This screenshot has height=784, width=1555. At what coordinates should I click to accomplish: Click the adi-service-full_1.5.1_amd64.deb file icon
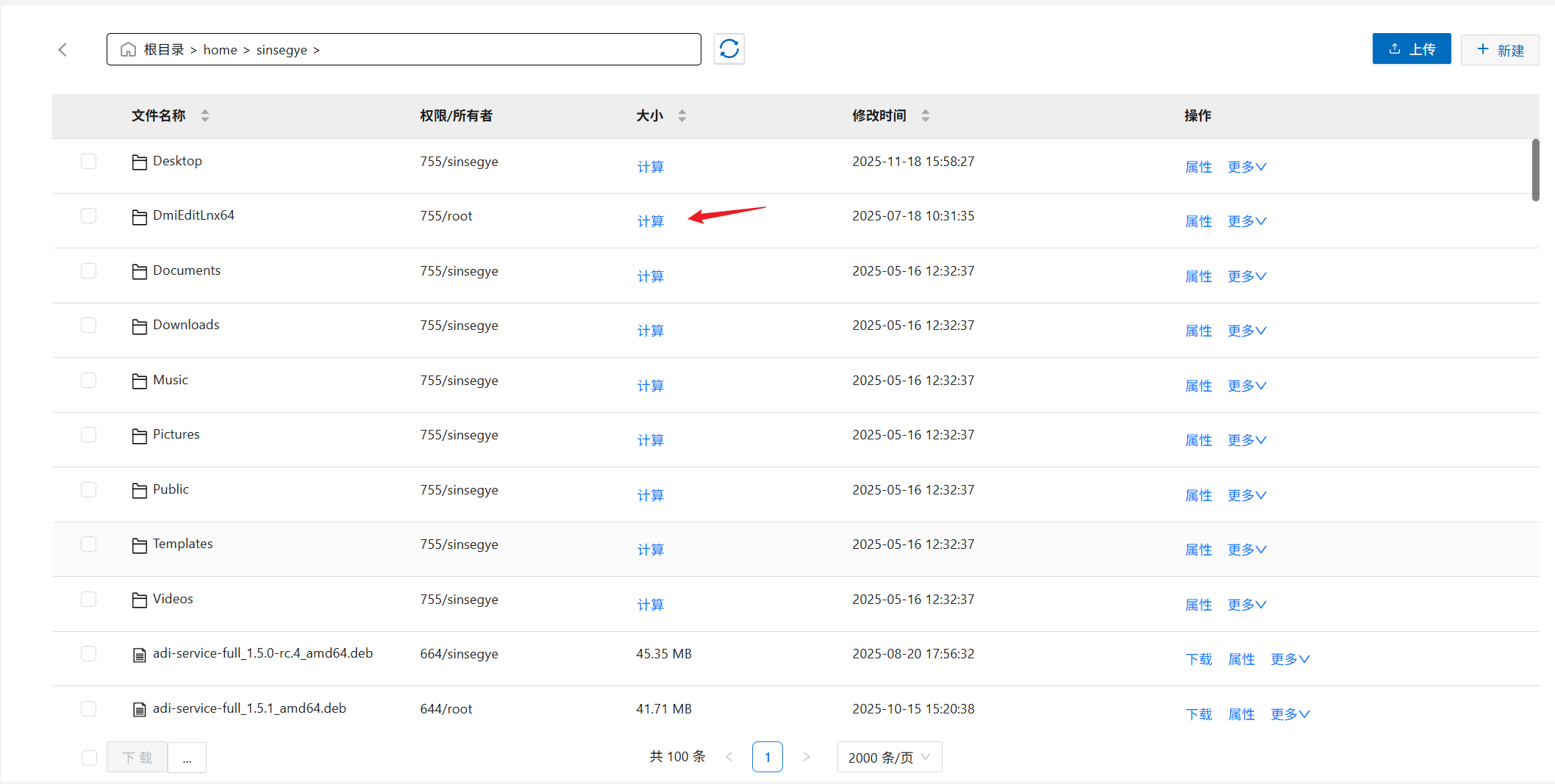click(139, 709)
